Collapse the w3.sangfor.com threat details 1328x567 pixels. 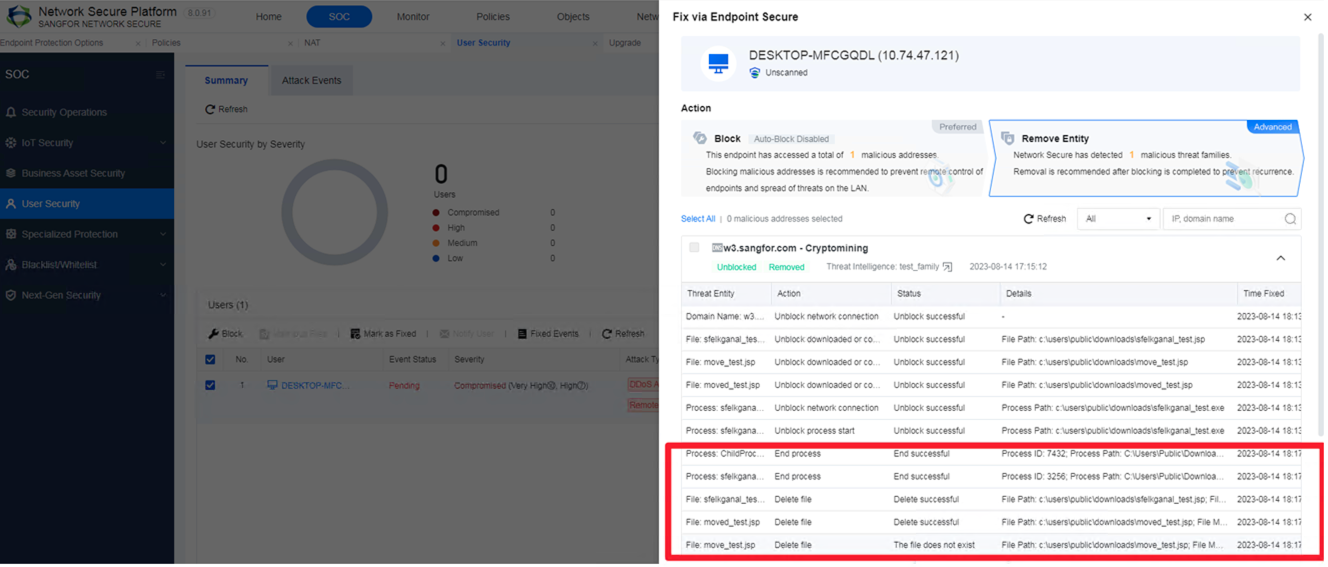pyautogui.click(x=1280, y=258)
